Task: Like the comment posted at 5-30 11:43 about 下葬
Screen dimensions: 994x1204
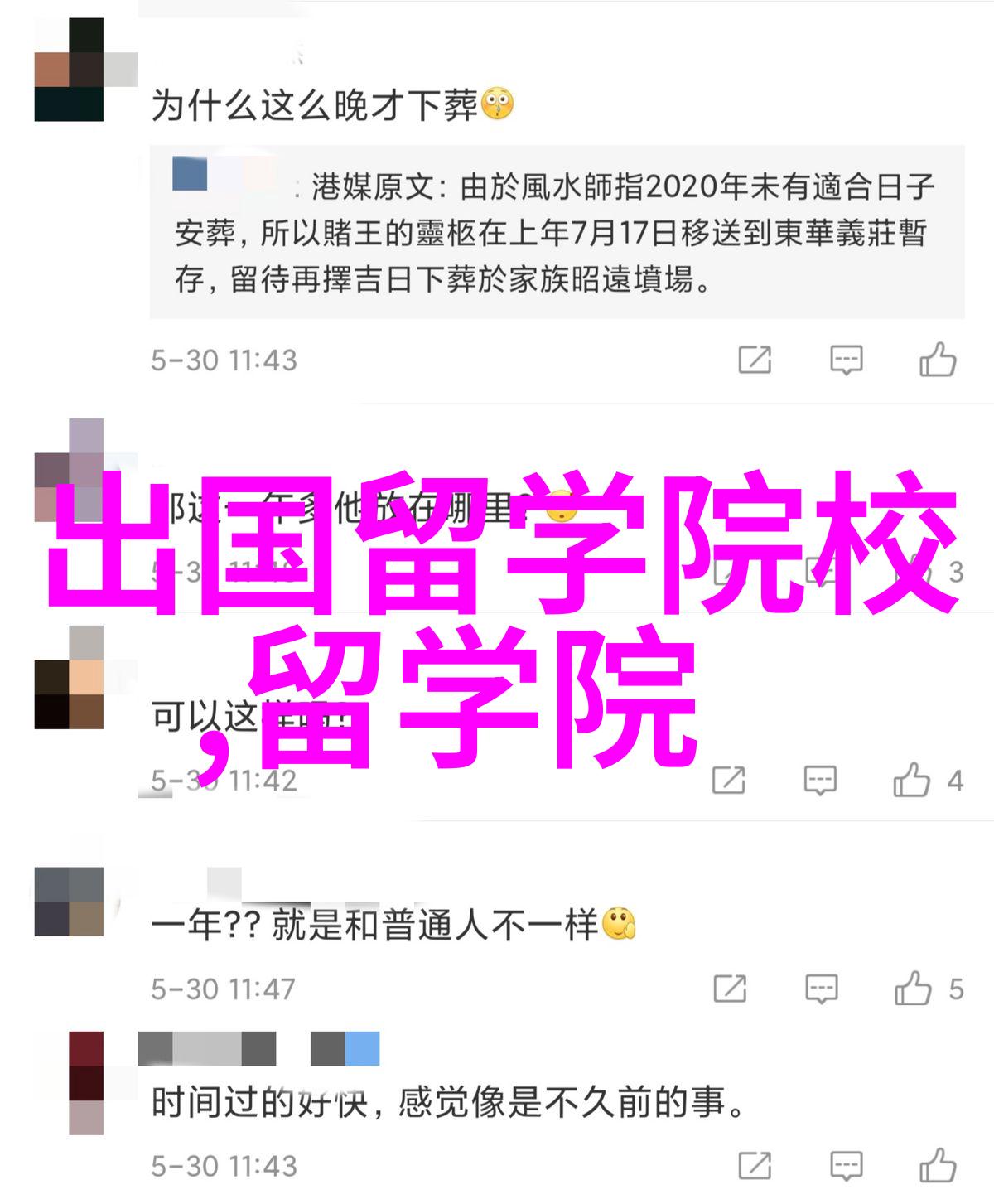Action: pos(938,360)
